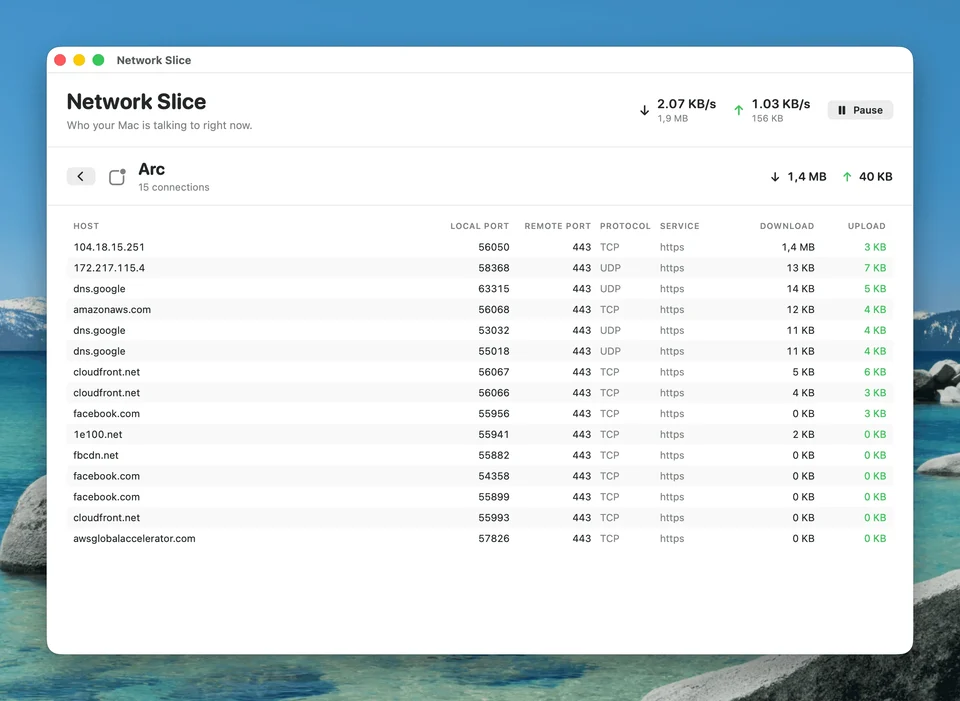
Task: Click the 2.07 KB/s download rate
Action: click(x=686, y=104)
